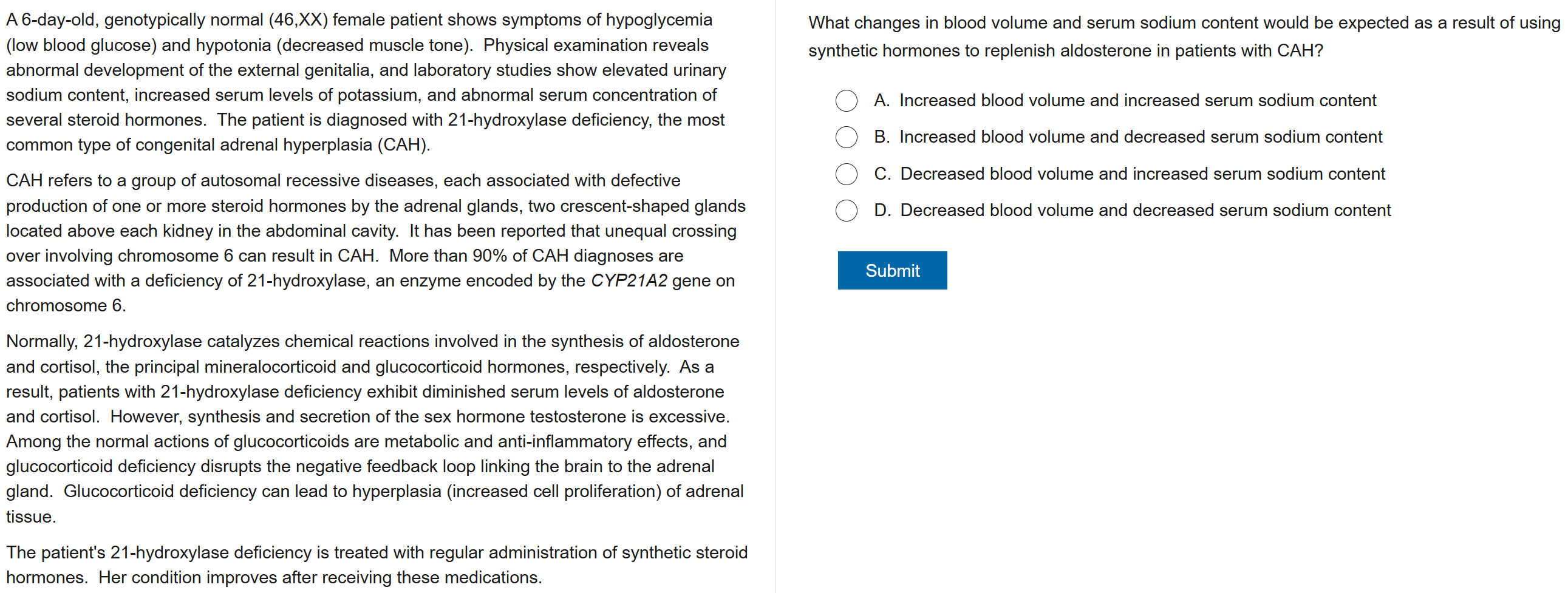Screen dimensions: 1568x593
Task: Choose option C radio button
Action: (x=846, y=174)
